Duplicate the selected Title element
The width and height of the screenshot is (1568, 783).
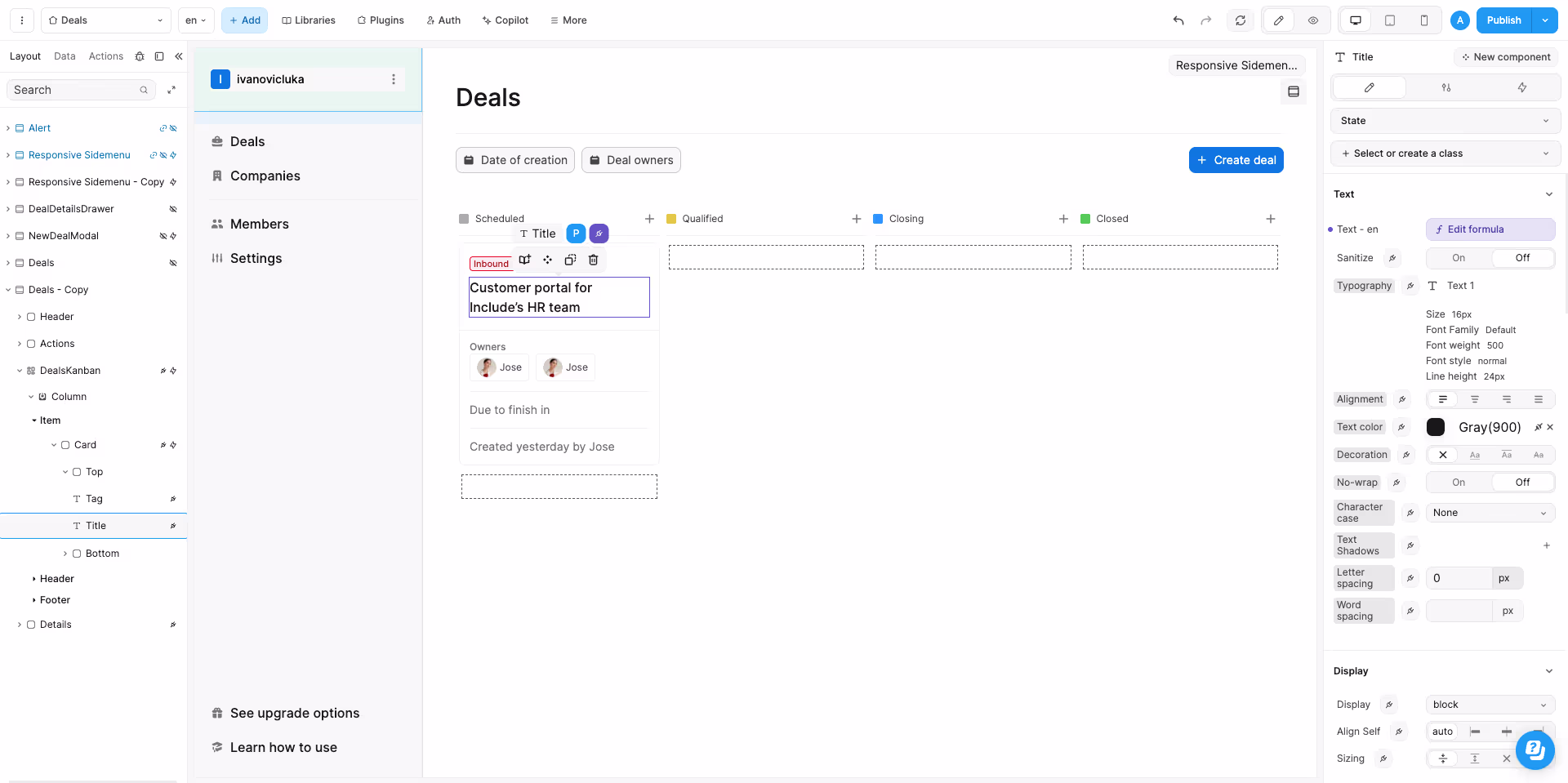(570, 260)
